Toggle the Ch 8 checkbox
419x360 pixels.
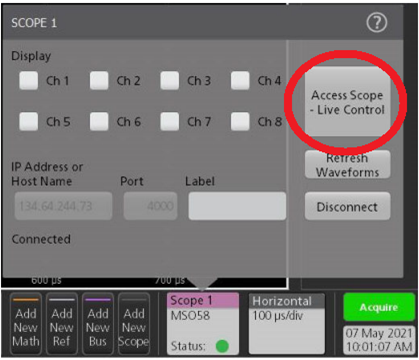point(240,121)
